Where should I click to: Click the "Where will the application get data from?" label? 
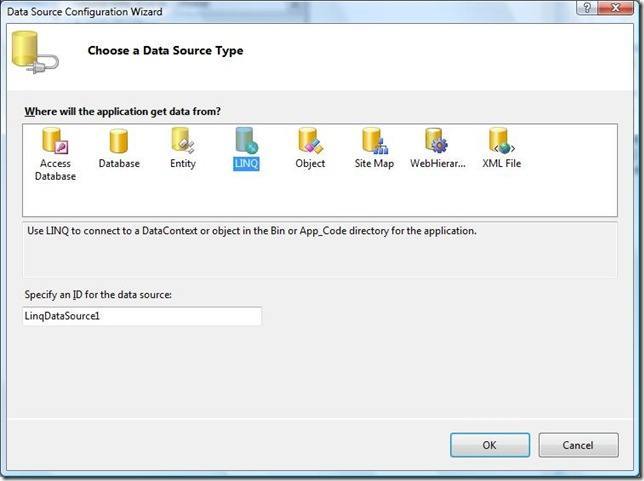click(x=123, y=109)
